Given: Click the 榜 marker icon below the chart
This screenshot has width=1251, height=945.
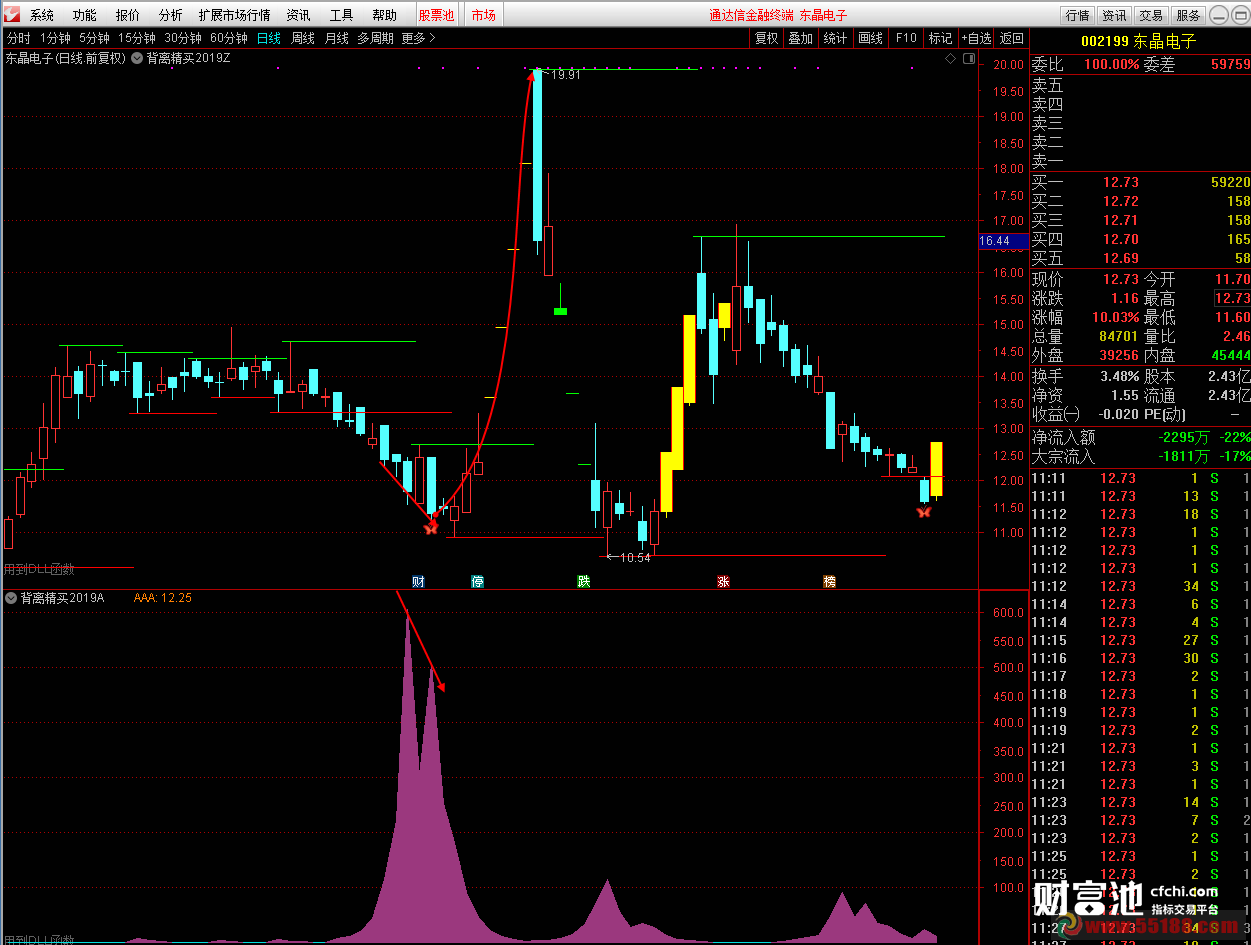Looking at the screenshot, I should click(830, 581).
